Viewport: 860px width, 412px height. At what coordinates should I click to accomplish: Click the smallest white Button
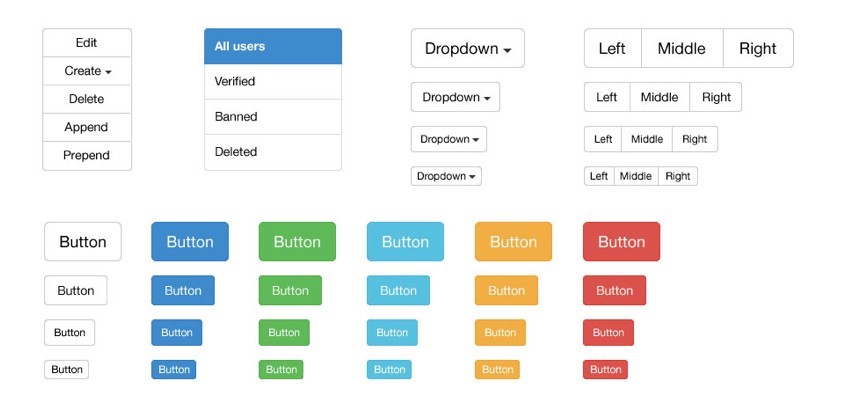point(67,369)
